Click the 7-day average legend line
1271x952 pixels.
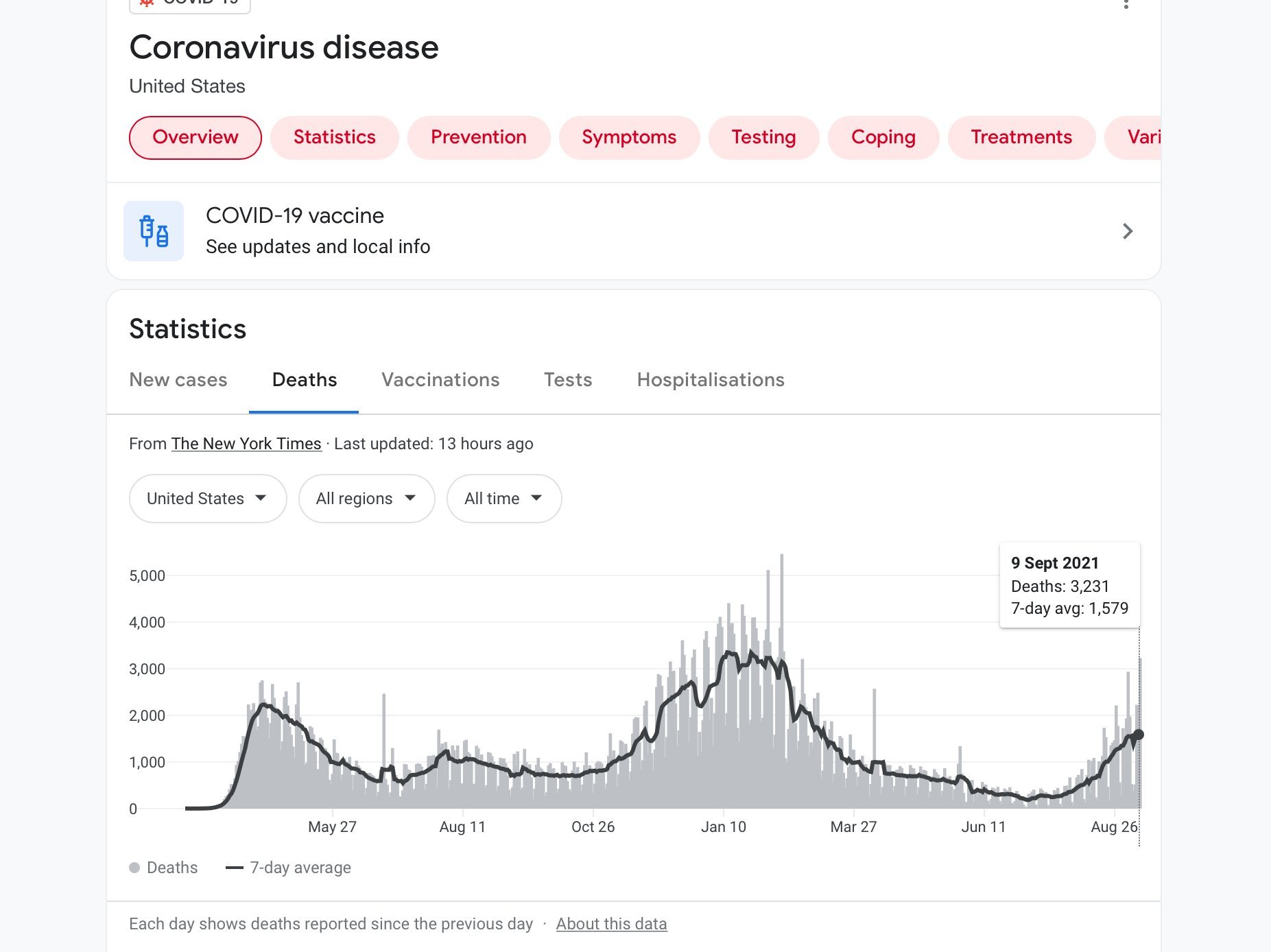(x=235, y=868)
